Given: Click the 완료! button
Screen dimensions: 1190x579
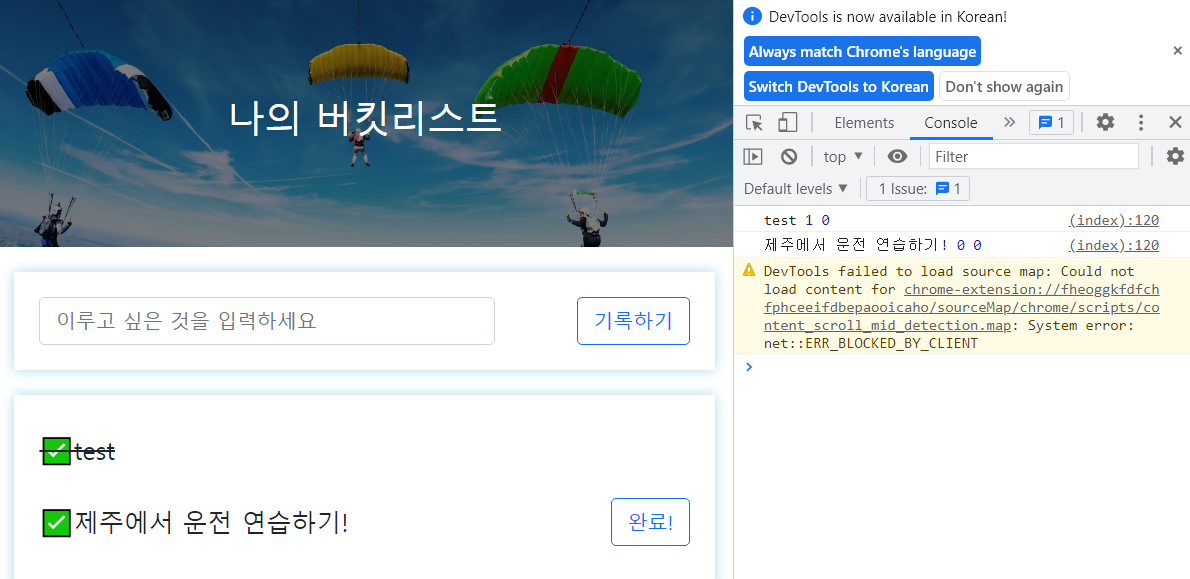Looking at the screenshot, I should pos(650,522).
